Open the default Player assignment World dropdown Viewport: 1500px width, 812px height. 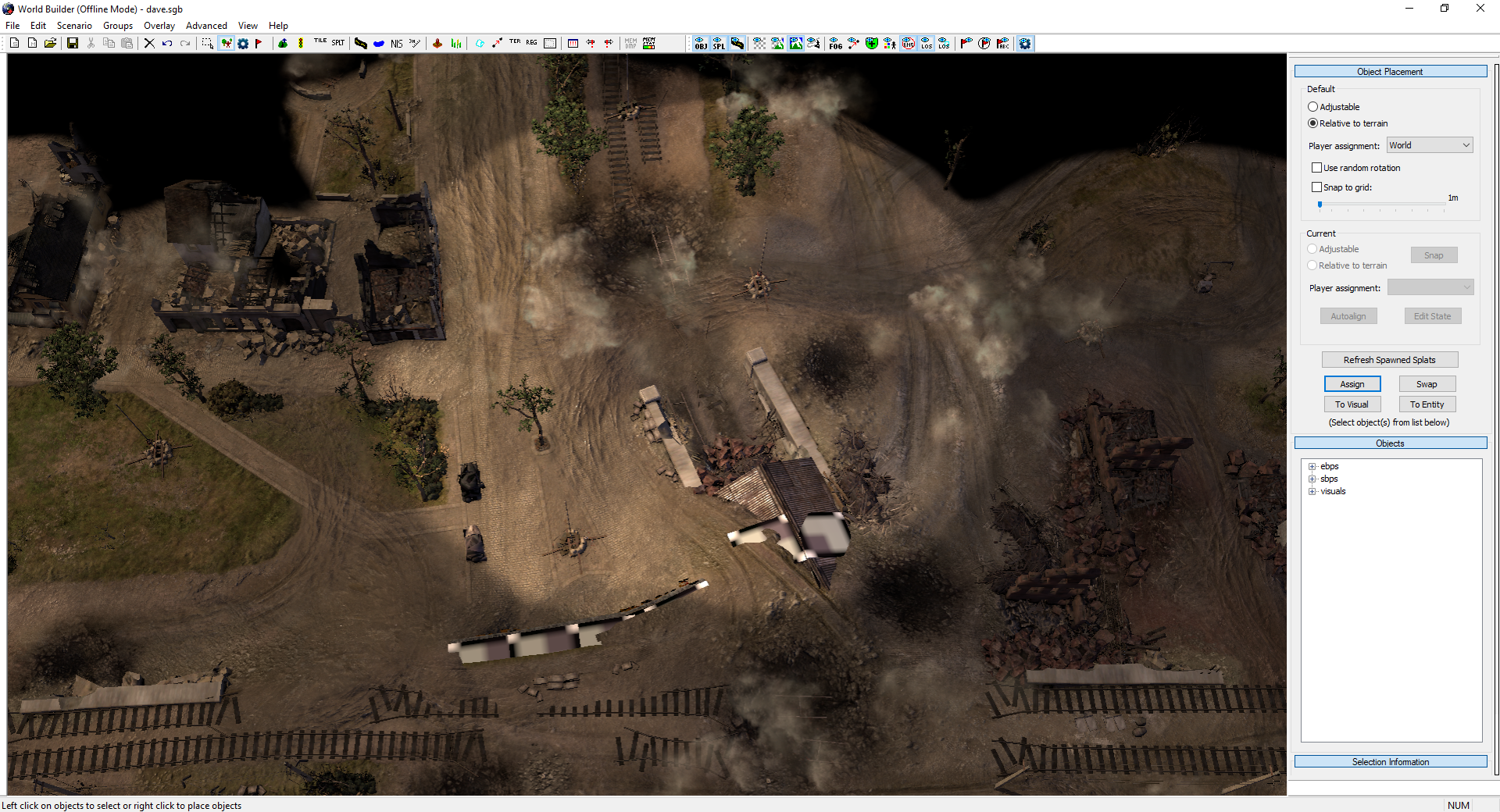click(x=1430, y=145)
